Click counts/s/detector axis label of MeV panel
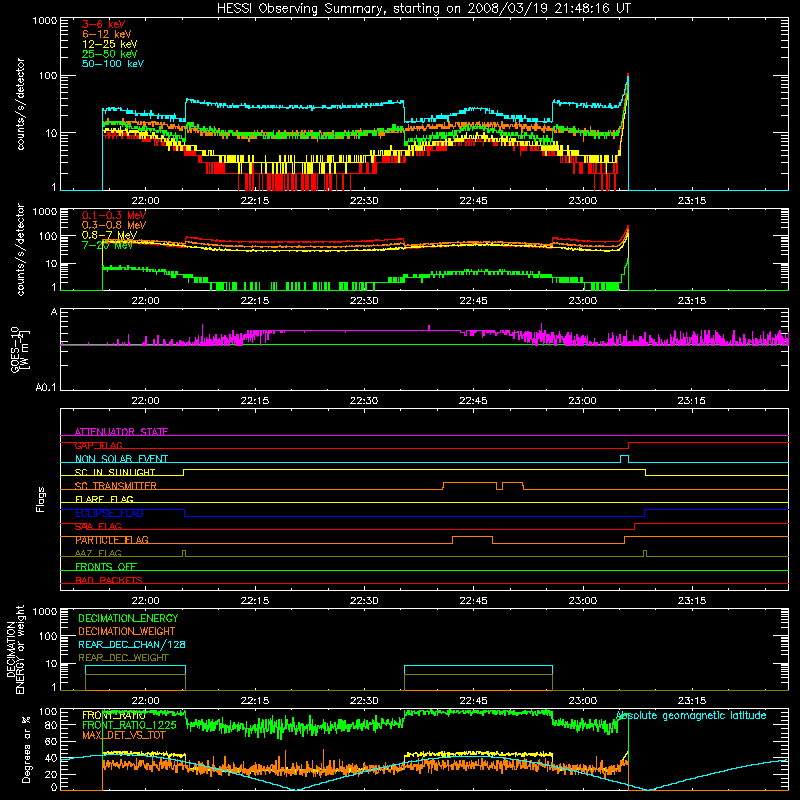 click(20, 249)
